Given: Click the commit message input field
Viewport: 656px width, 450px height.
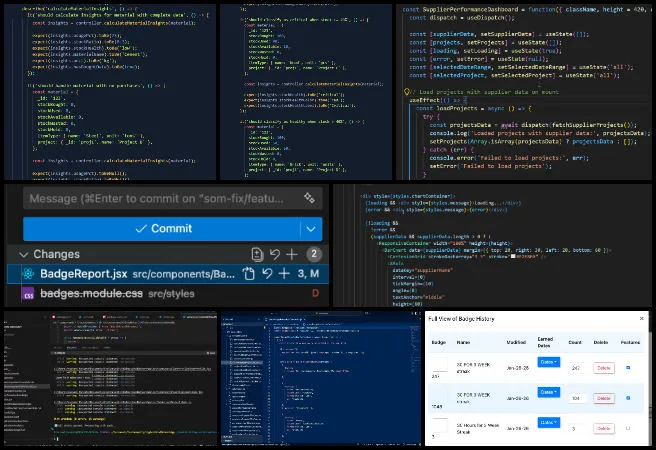Looking at the screenshot, I should (172, 198).
